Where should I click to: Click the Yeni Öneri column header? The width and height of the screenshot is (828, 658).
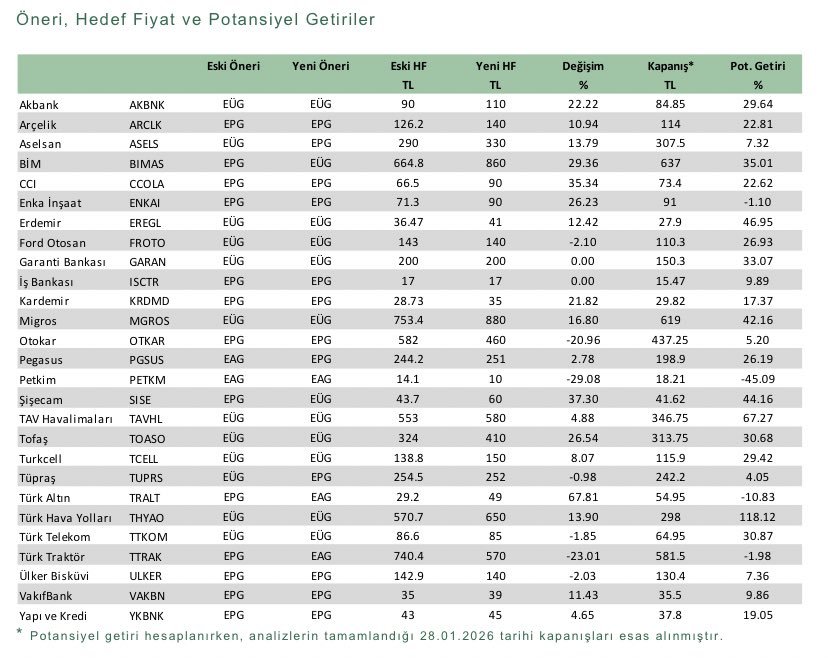(x=321, y=66)
